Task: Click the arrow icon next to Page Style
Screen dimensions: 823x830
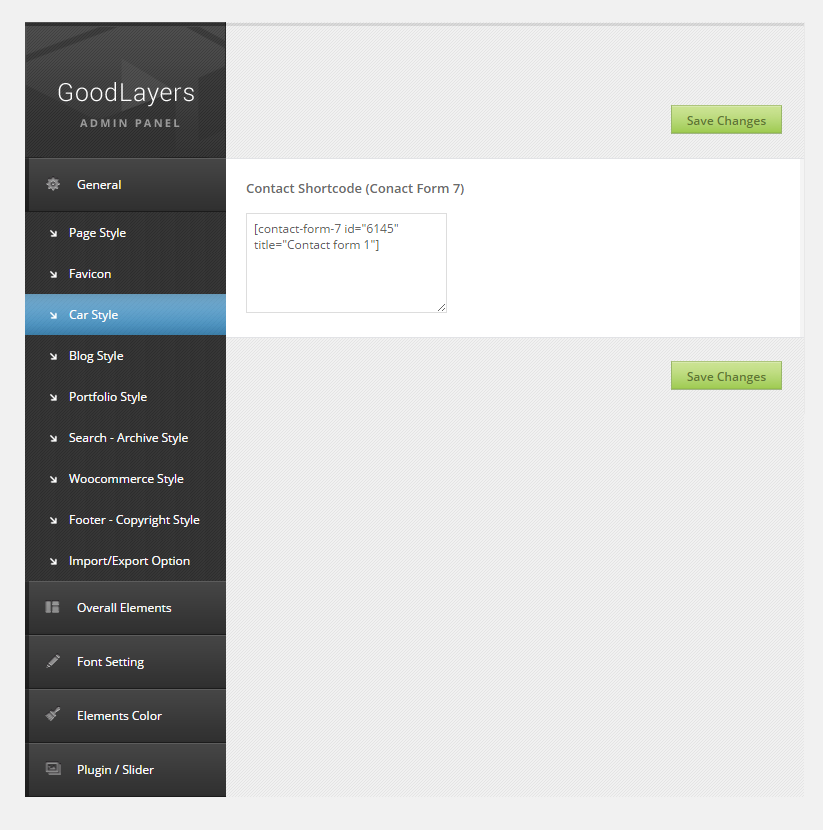Action: point(53,233)
